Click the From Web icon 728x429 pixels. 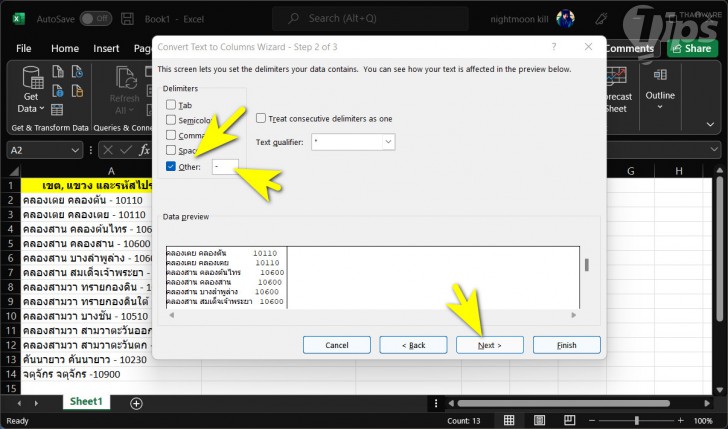click(x=58, y=91)
